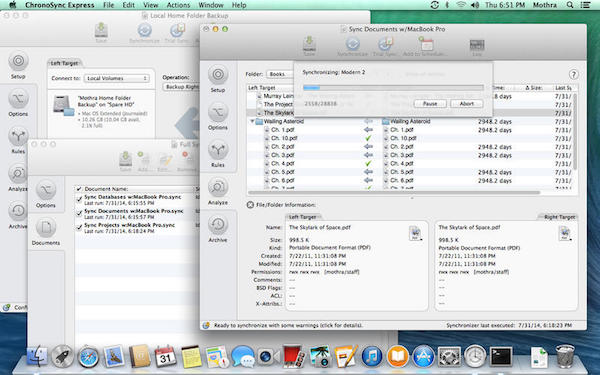Viewport: 600px width, 375px height.
Task: Open the Actions menu
Action: (x=178, y=5)
